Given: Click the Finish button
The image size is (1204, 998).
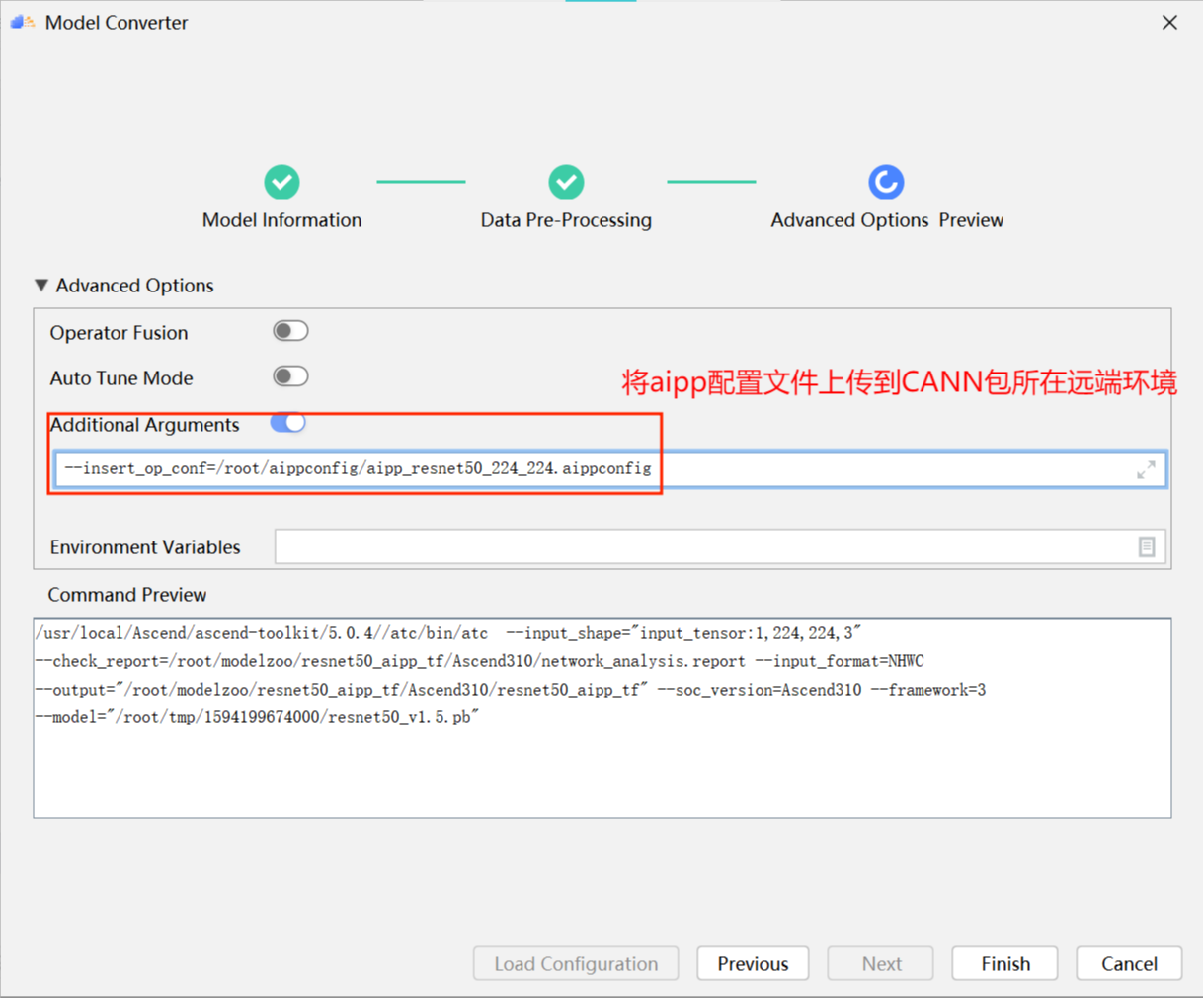Looking at the screenshot, I should tap(1004, 963).
